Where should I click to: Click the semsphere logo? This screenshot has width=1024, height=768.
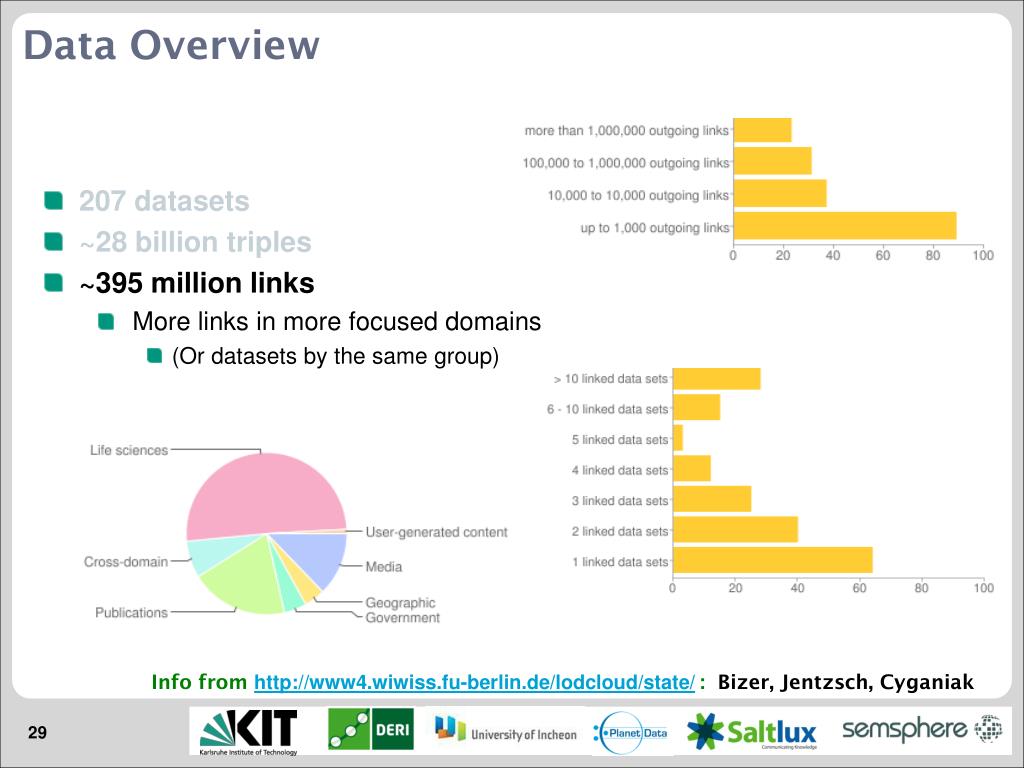[x=922, y=729]
